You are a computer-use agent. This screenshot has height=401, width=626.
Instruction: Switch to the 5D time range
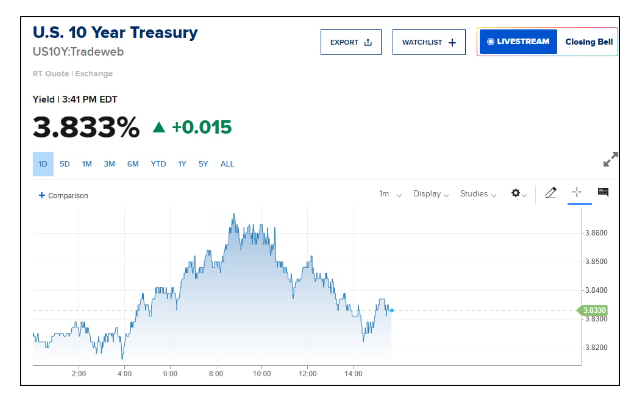(x=65, y=164)
